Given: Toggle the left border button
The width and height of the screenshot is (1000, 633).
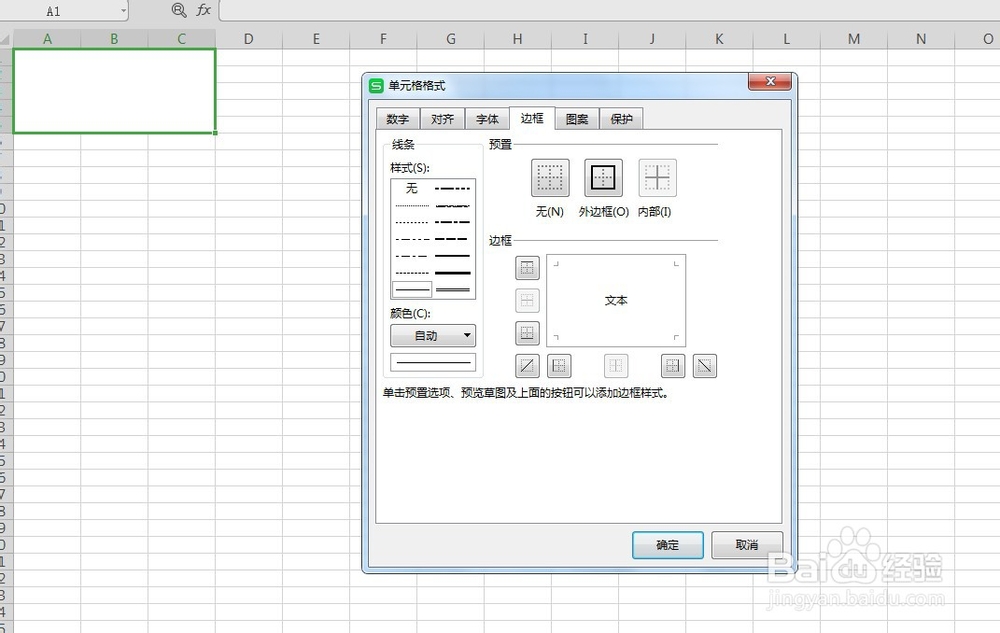Looking at the screenshot, I should click(559, 366).
